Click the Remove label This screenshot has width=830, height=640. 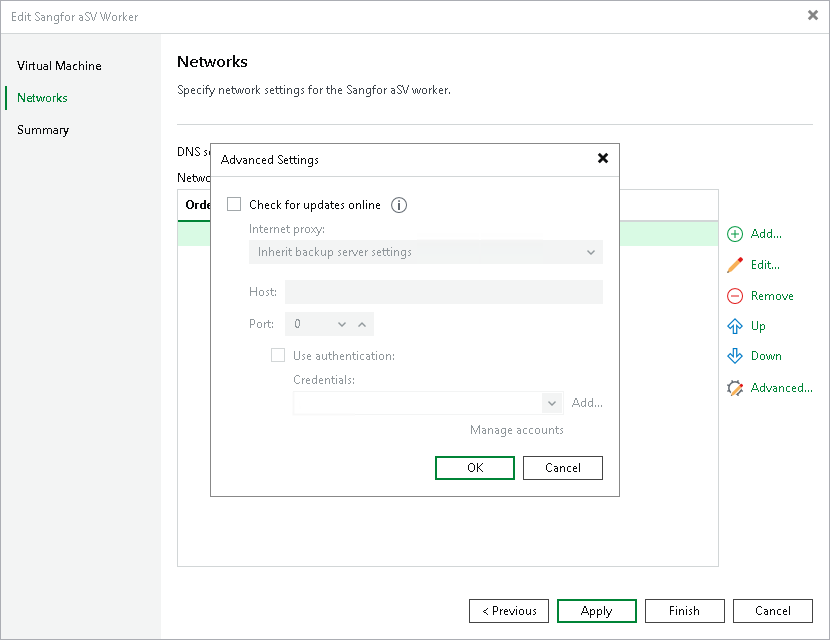click(772, 296)
